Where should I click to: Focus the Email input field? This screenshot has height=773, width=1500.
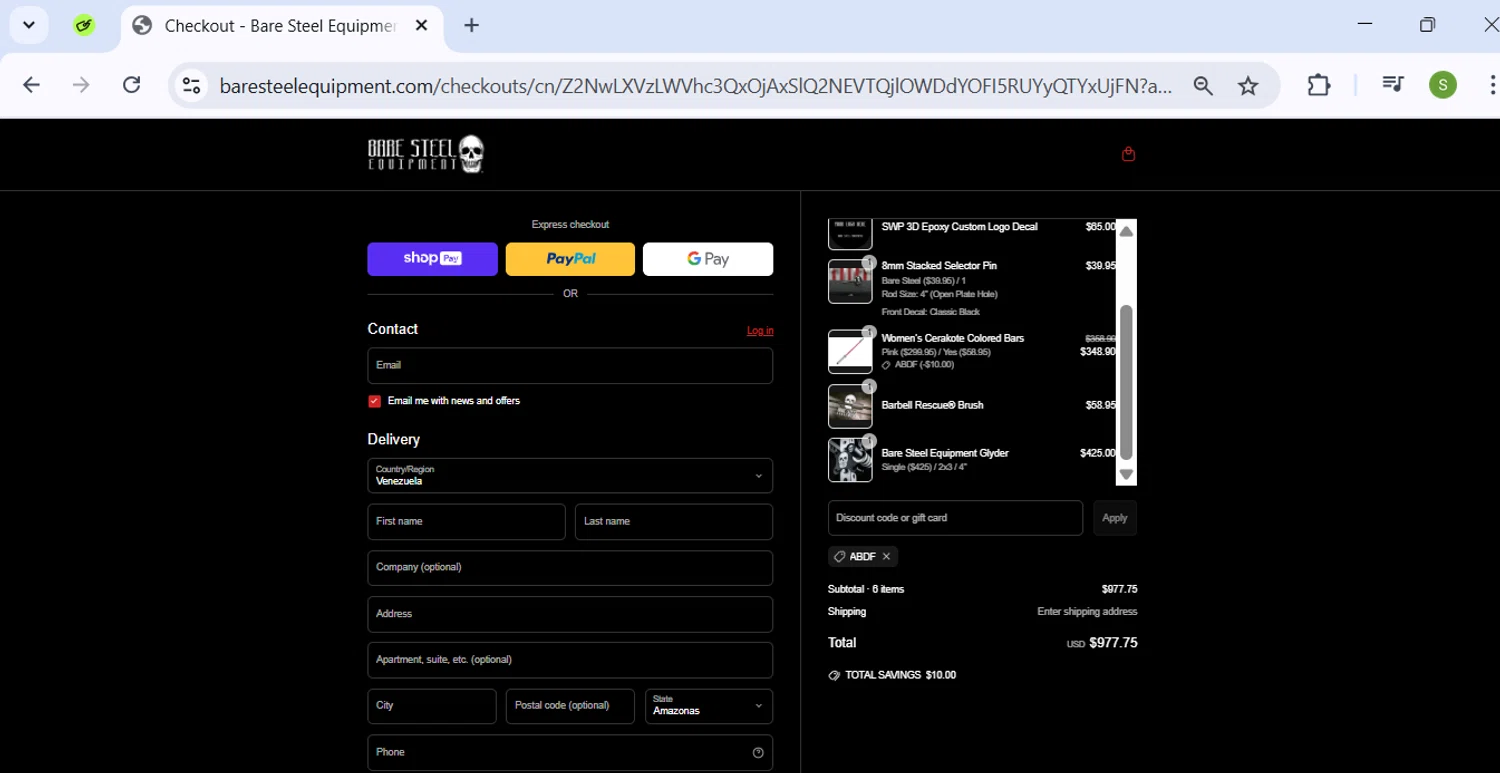[x=570, y=366]
